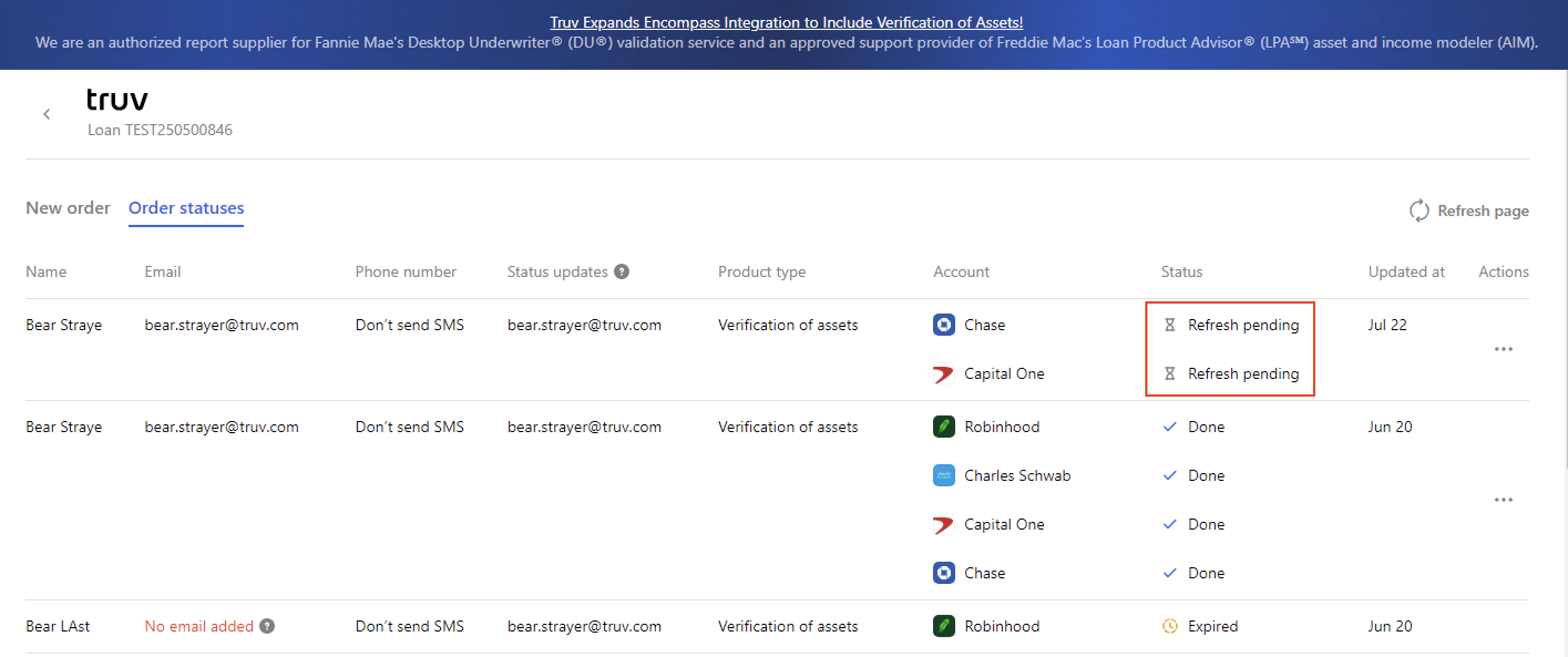
Task: Click the Email column header
Action: (x=162, y=272)
